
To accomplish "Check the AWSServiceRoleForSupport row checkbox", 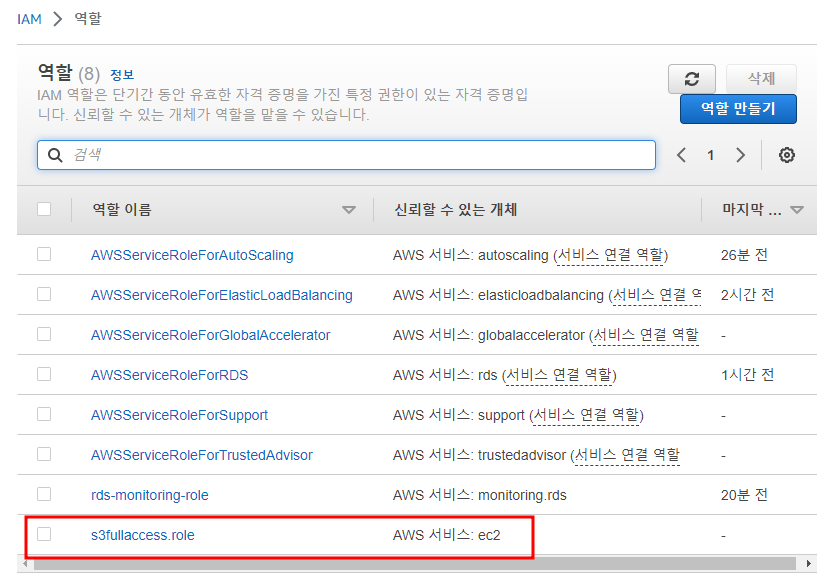I will pos(44,414).
